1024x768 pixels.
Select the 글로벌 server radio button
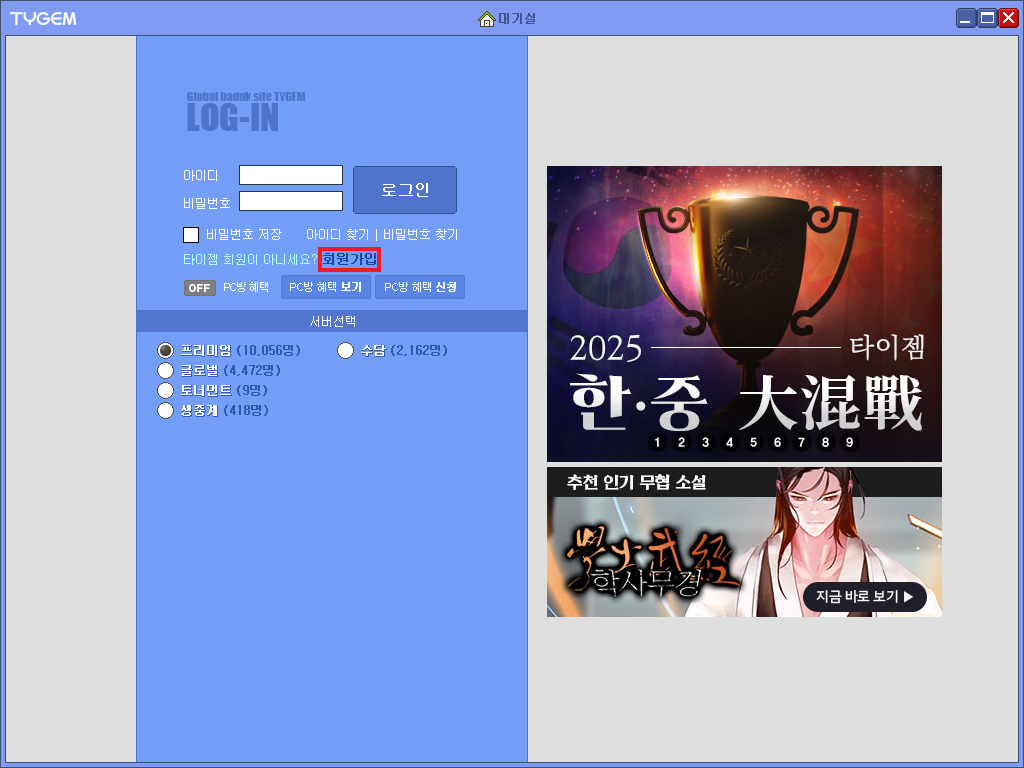pos(165,371)
